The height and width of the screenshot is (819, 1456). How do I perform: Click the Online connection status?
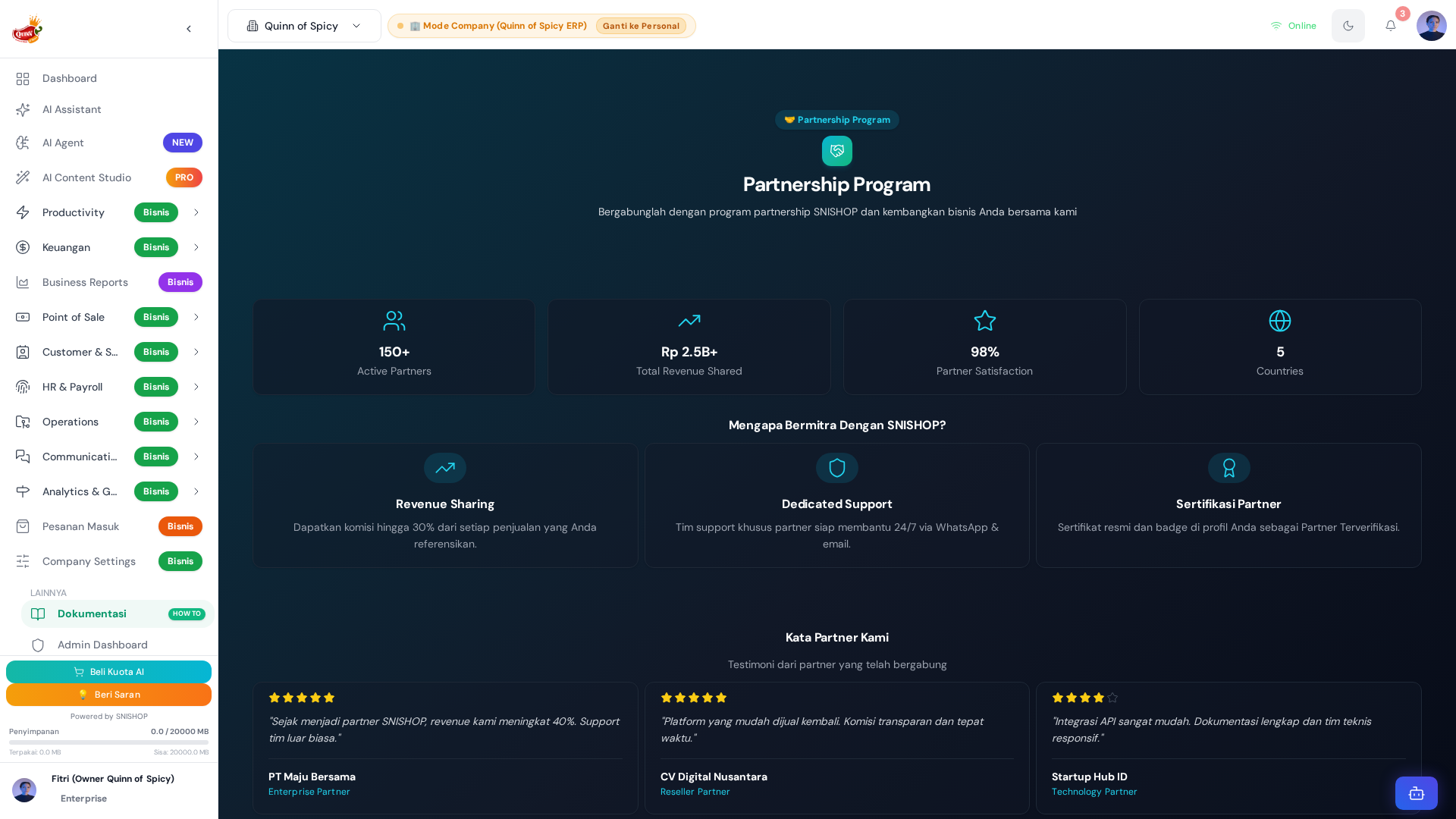click(x=1293, y=26)
